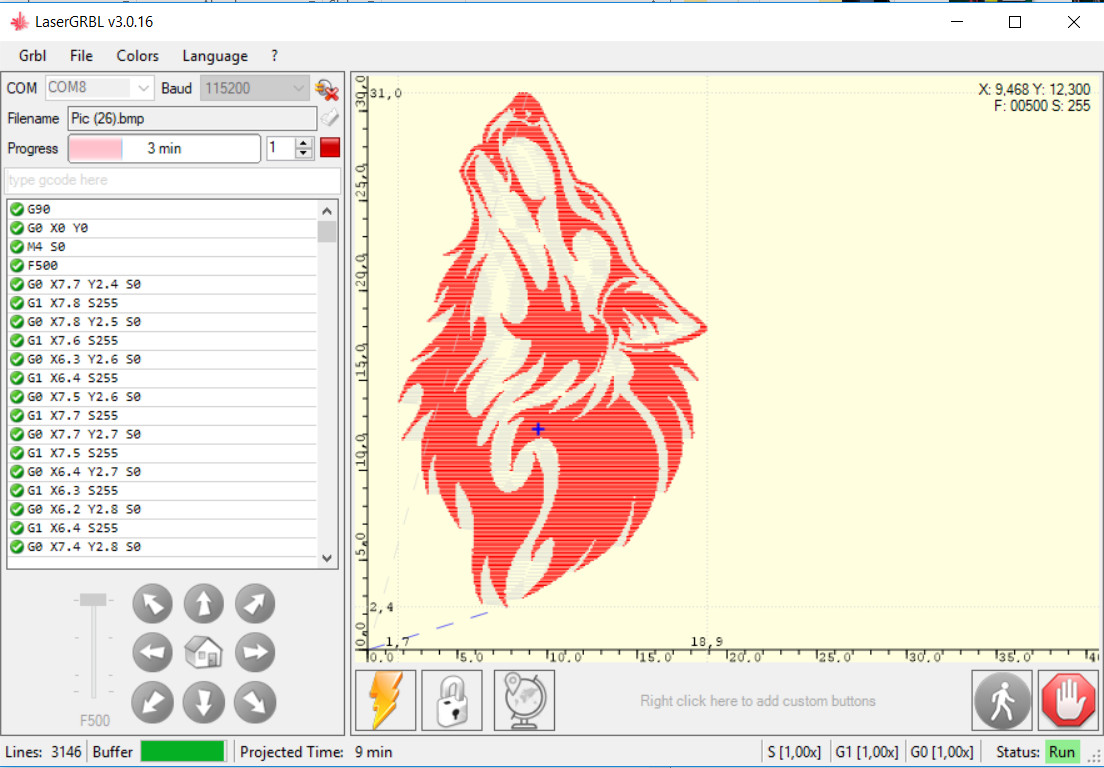
Task: Click the red hand feed hold button
Action: [1068, 700]
